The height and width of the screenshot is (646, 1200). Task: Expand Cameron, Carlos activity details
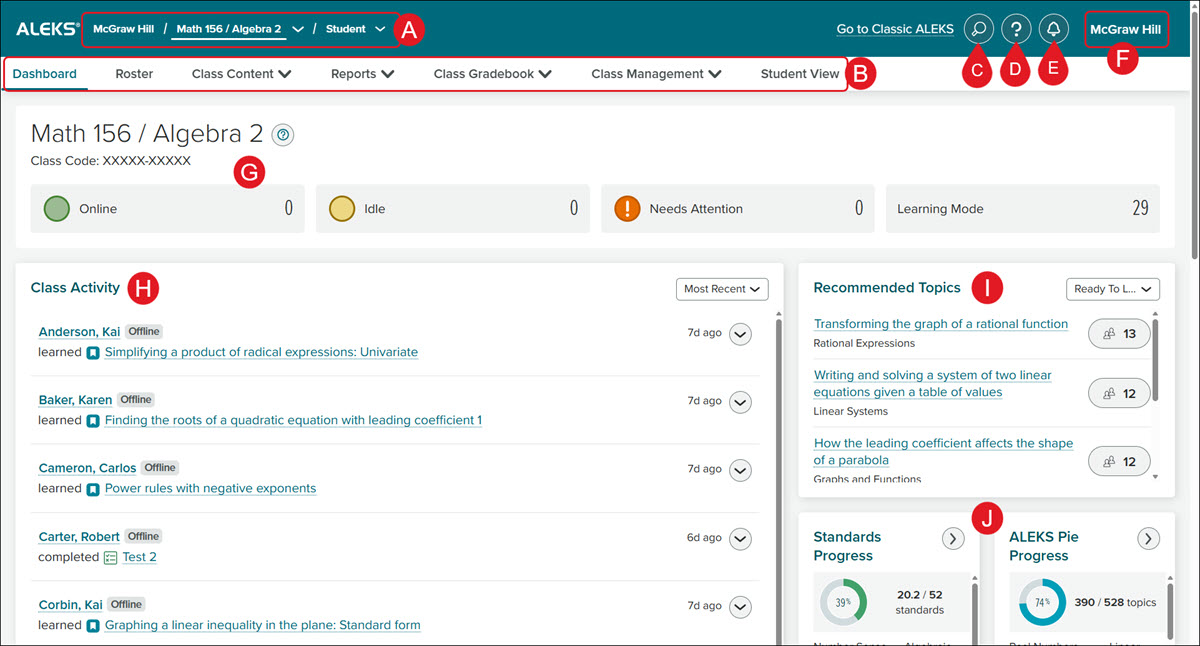click(740, 470)
